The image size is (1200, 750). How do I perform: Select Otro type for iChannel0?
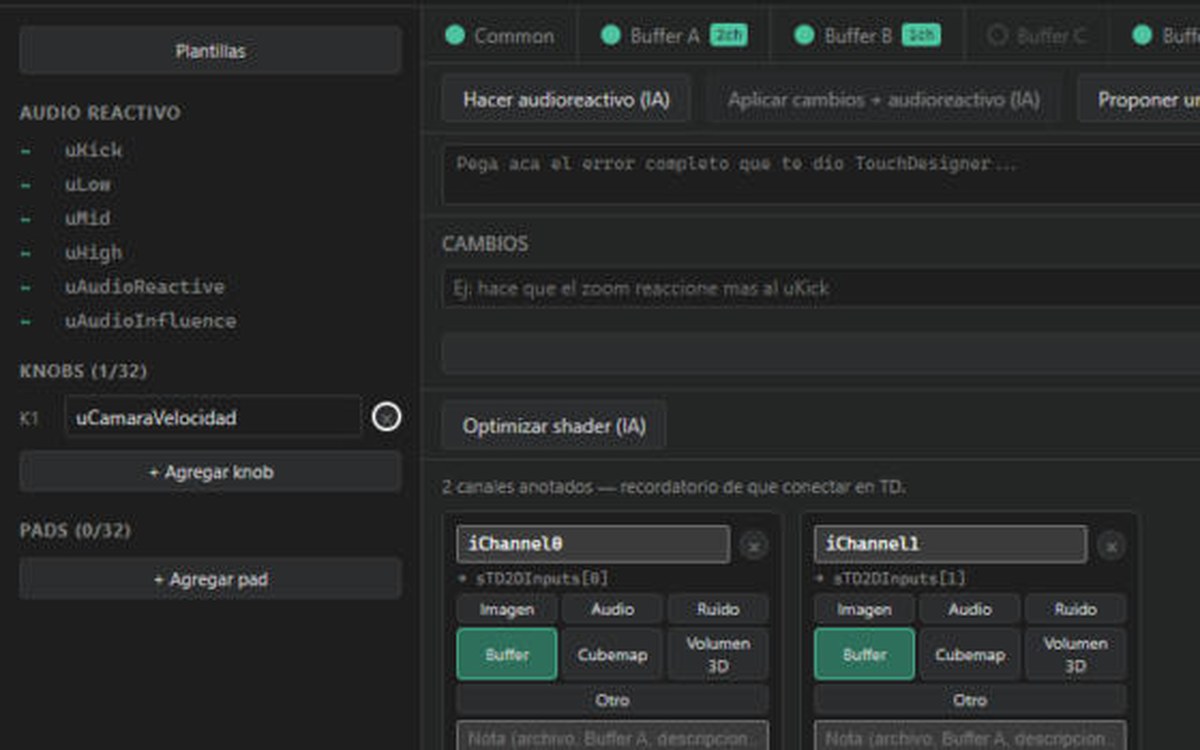coord(613,700)
